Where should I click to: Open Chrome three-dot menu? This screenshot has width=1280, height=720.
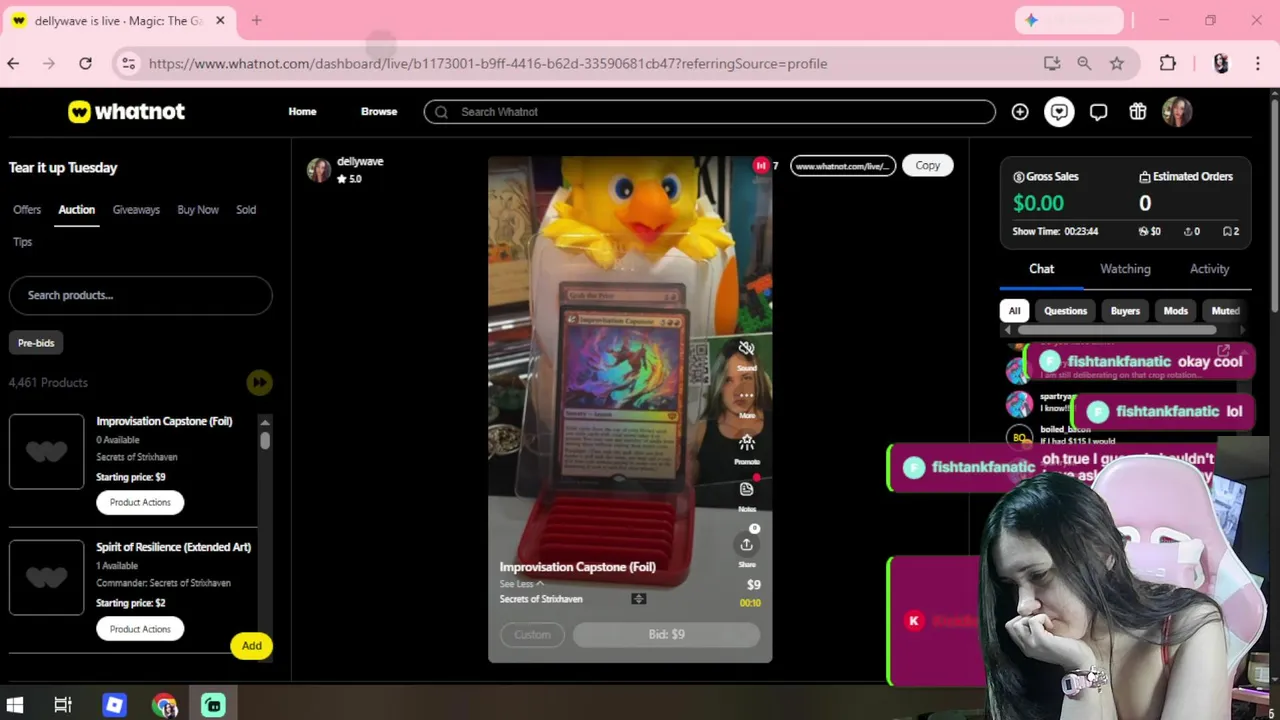click(x=1258, y=63)
